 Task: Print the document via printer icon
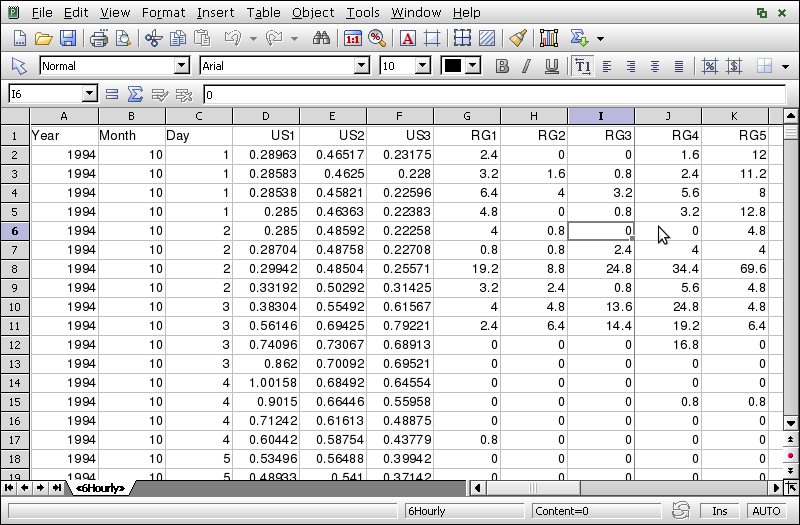(98, 38)
